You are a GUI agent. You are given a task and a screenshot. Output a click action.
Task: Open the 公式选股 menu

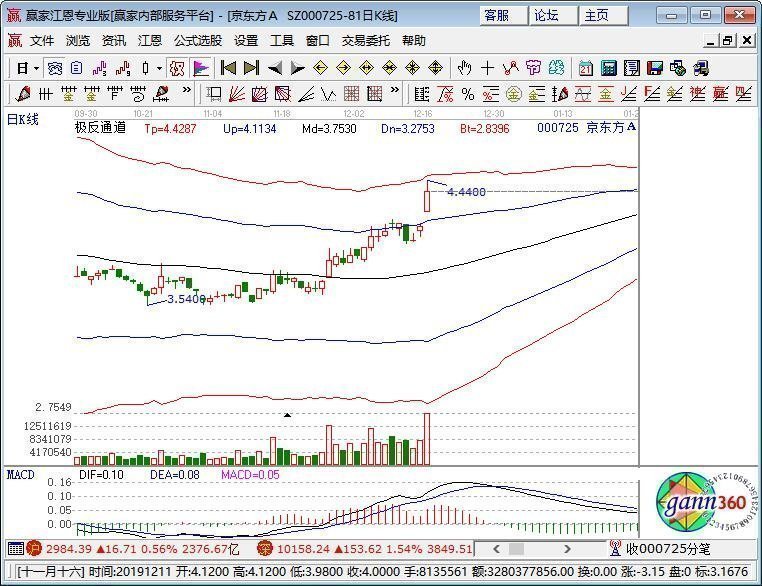point(198,41)
